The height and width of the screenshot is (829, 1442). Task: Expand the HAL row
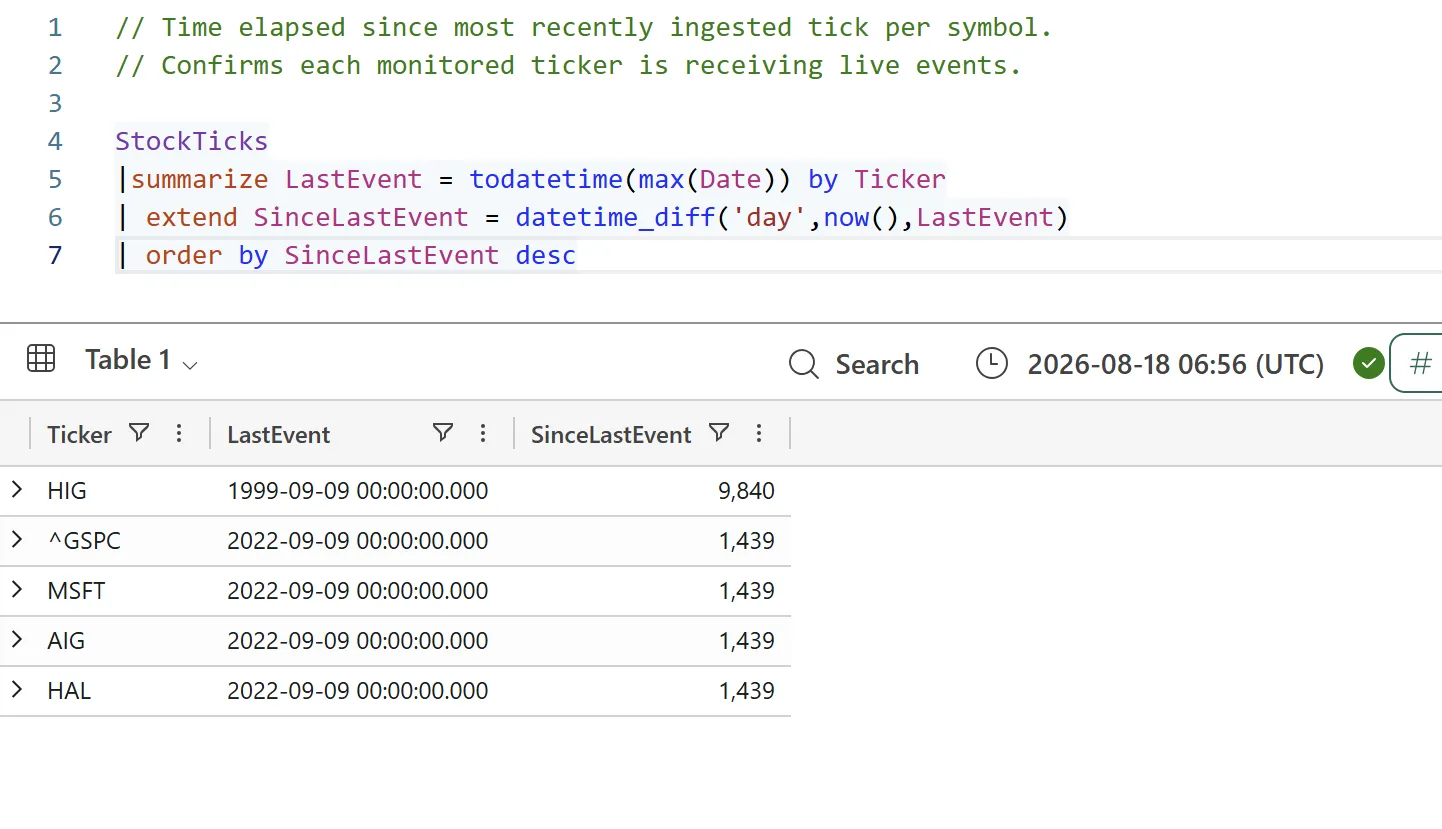click(16, 690)
